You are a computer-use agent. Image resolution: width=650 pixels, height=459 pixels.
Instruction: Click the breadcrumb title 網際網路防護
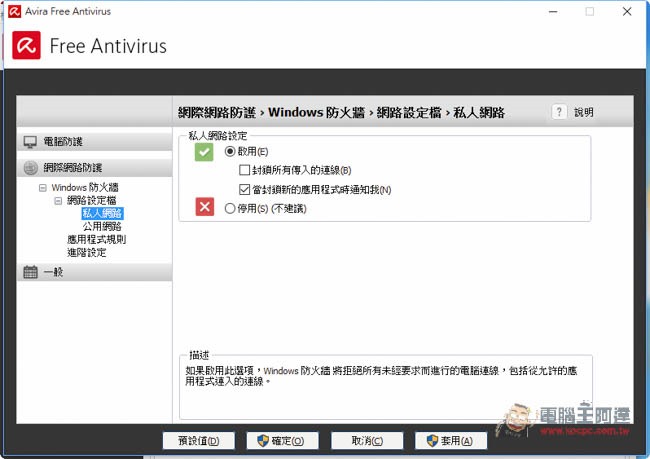pyautogui.click(x=217, y=112)
